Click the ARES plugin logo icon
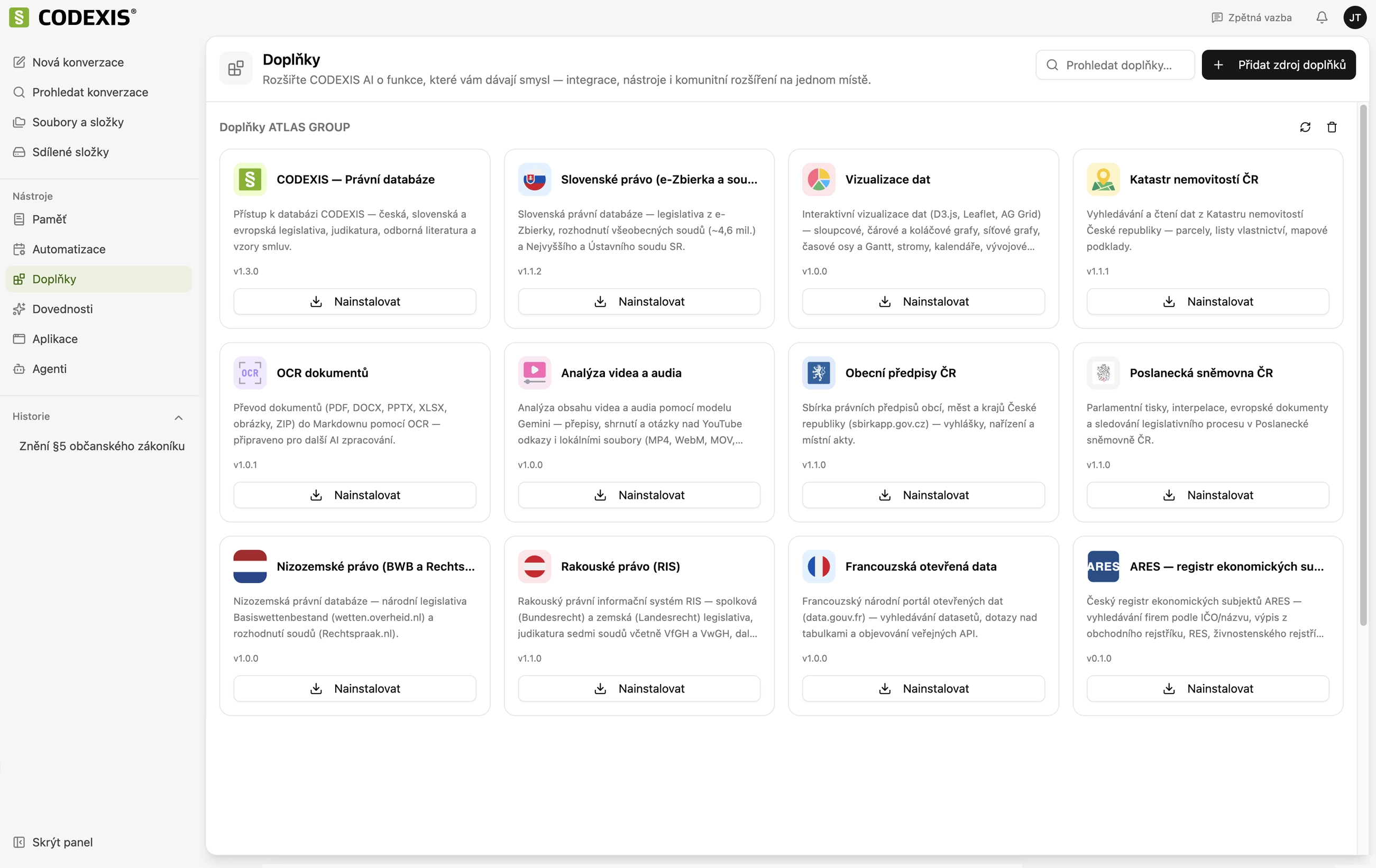 pos(1103,567)
